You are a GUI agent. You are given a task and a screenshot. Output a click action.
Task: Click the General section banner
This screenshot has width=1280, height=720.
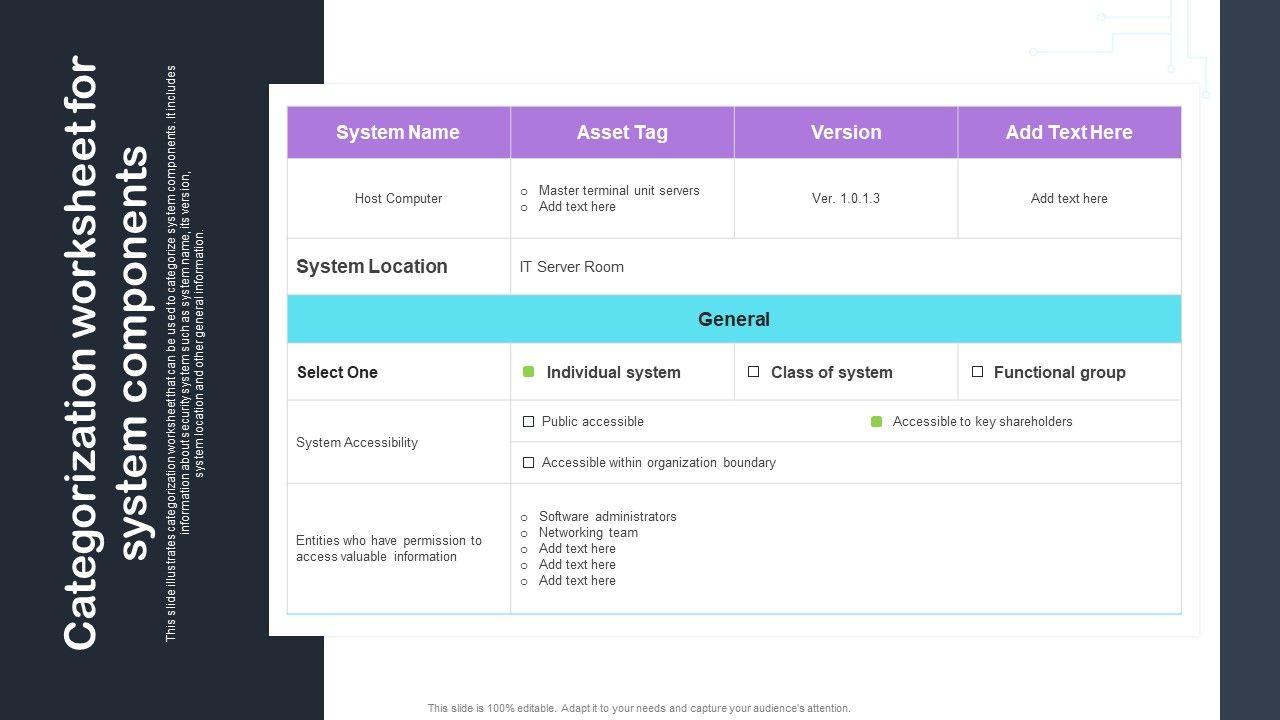[734, 319]
